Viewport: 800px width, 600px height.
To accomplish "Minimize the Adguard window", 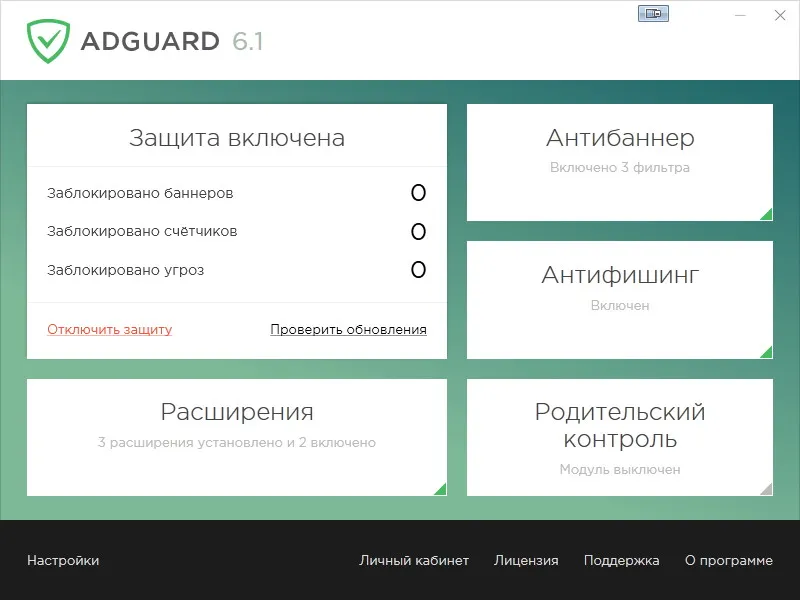I will point(740,15).
